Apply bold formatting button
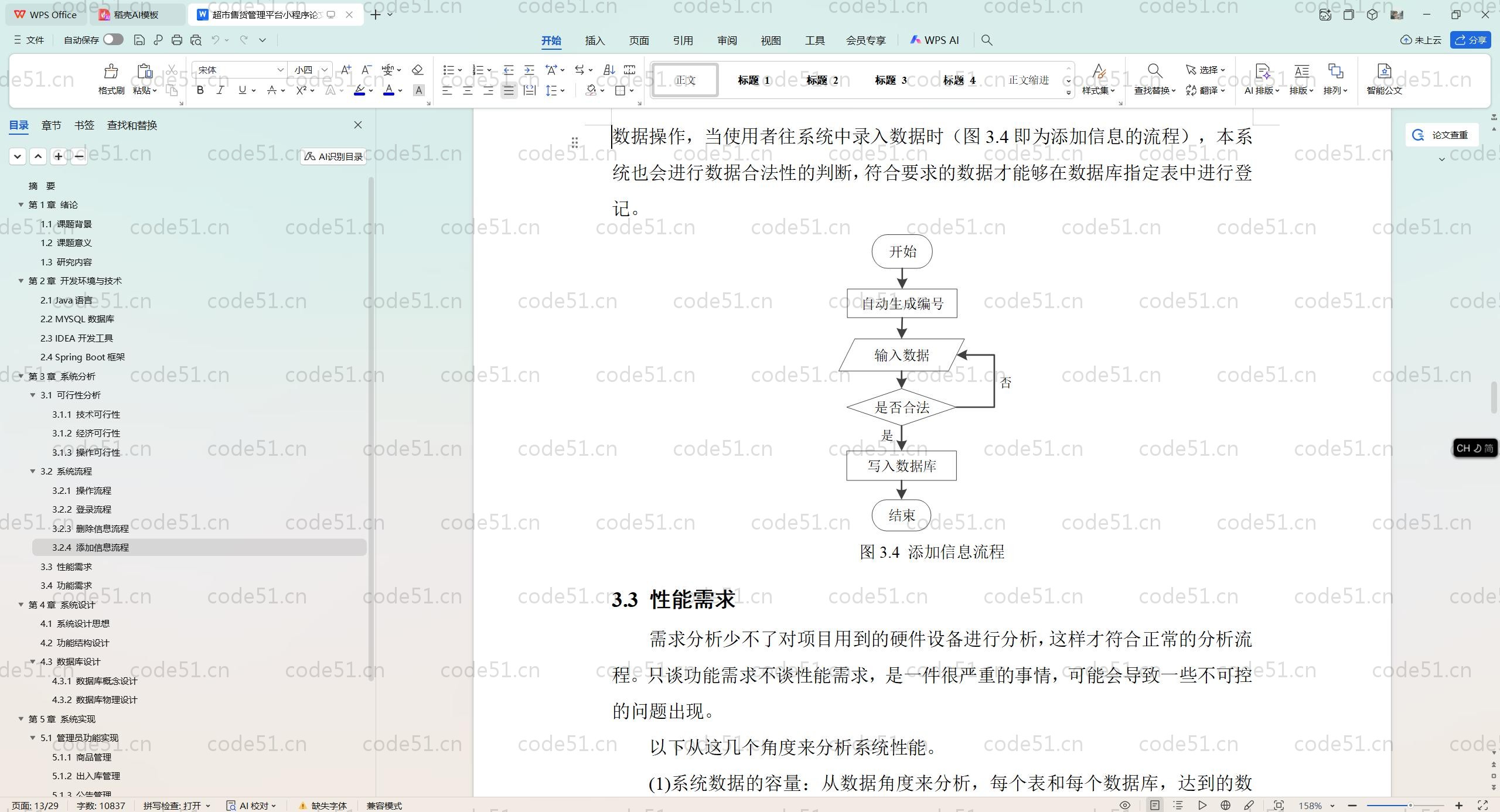The width and height of the screenshot is (1500, 812). pos(200,90)
